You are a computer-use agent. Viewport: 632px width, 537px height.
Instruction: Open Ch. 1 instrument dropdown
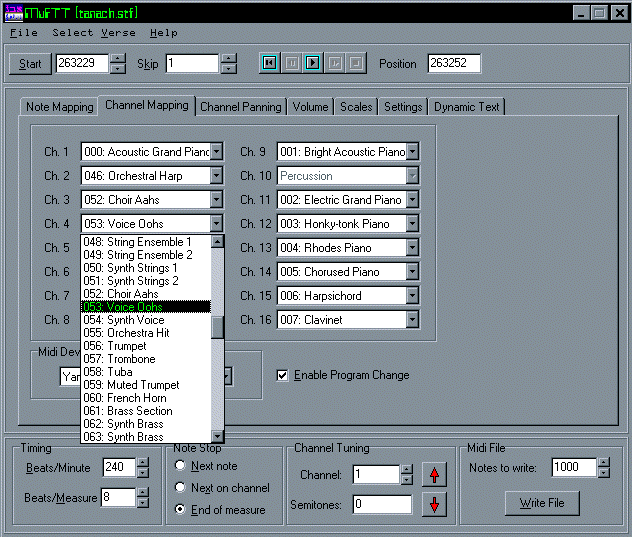216,152
